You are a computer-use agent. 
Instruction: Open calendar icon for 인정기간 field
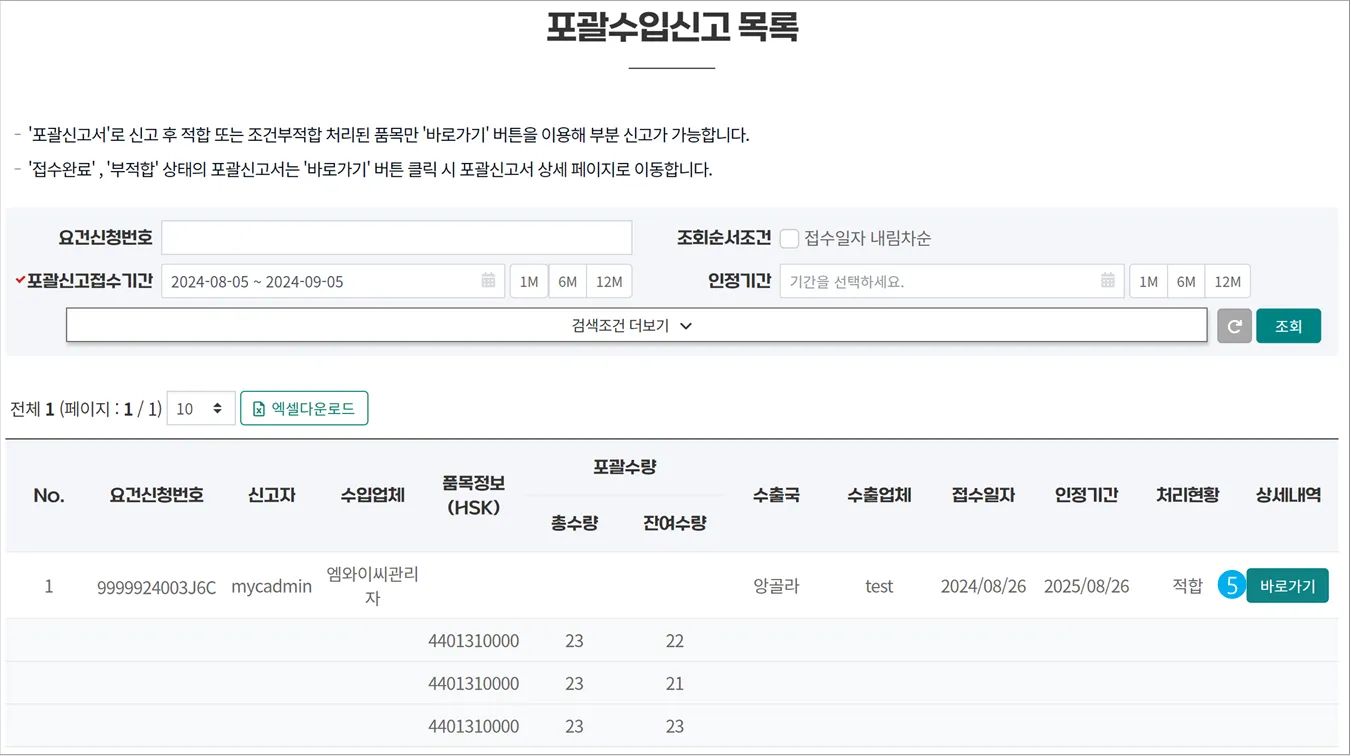(x=1107, y=281)
